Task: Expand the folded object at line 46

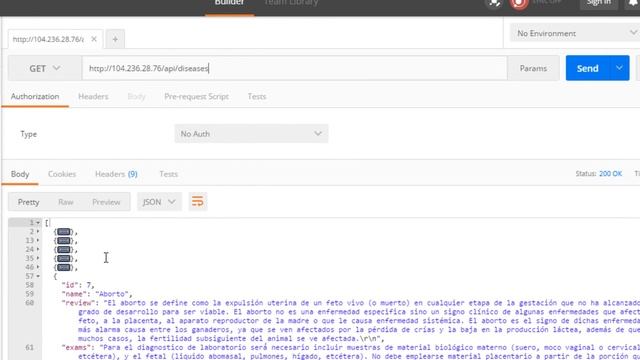Action: (38, 267)
